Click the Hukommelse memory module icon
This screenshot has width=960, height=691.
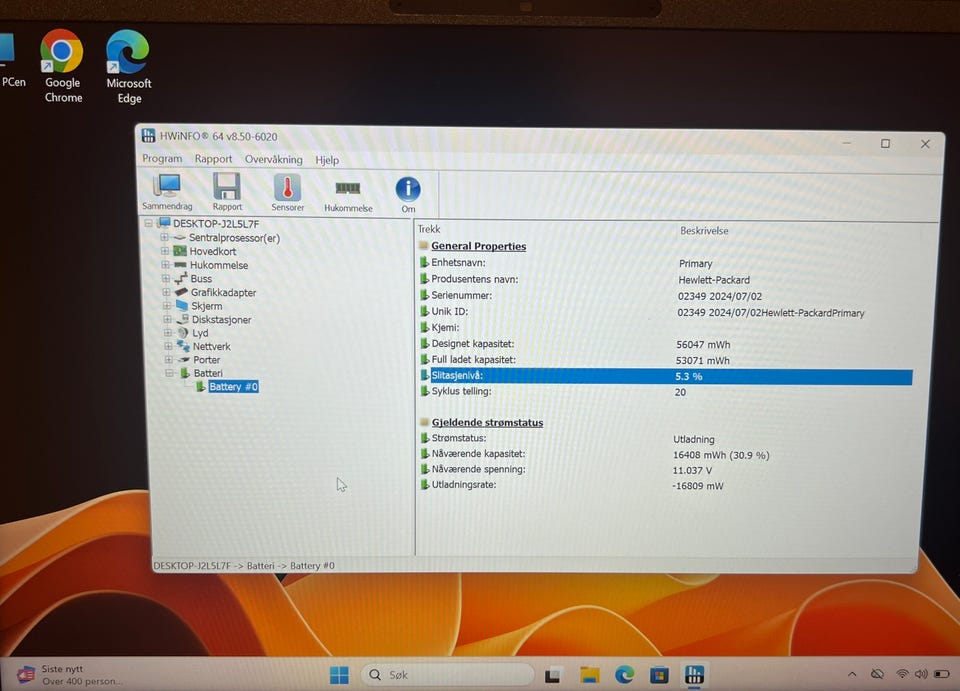[348, 195]
